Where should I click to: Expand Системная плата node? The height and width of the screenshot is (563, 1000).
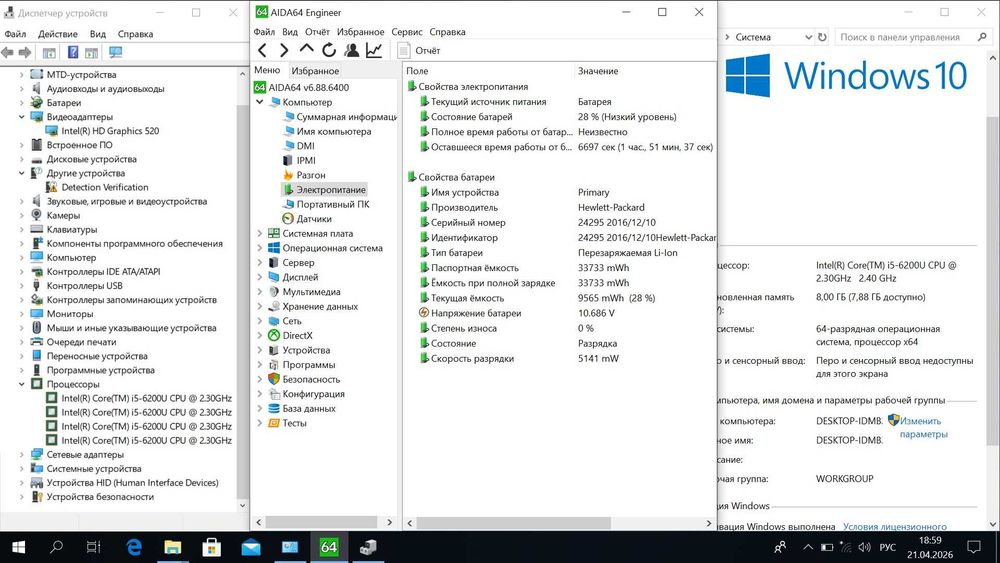[260, 234]
